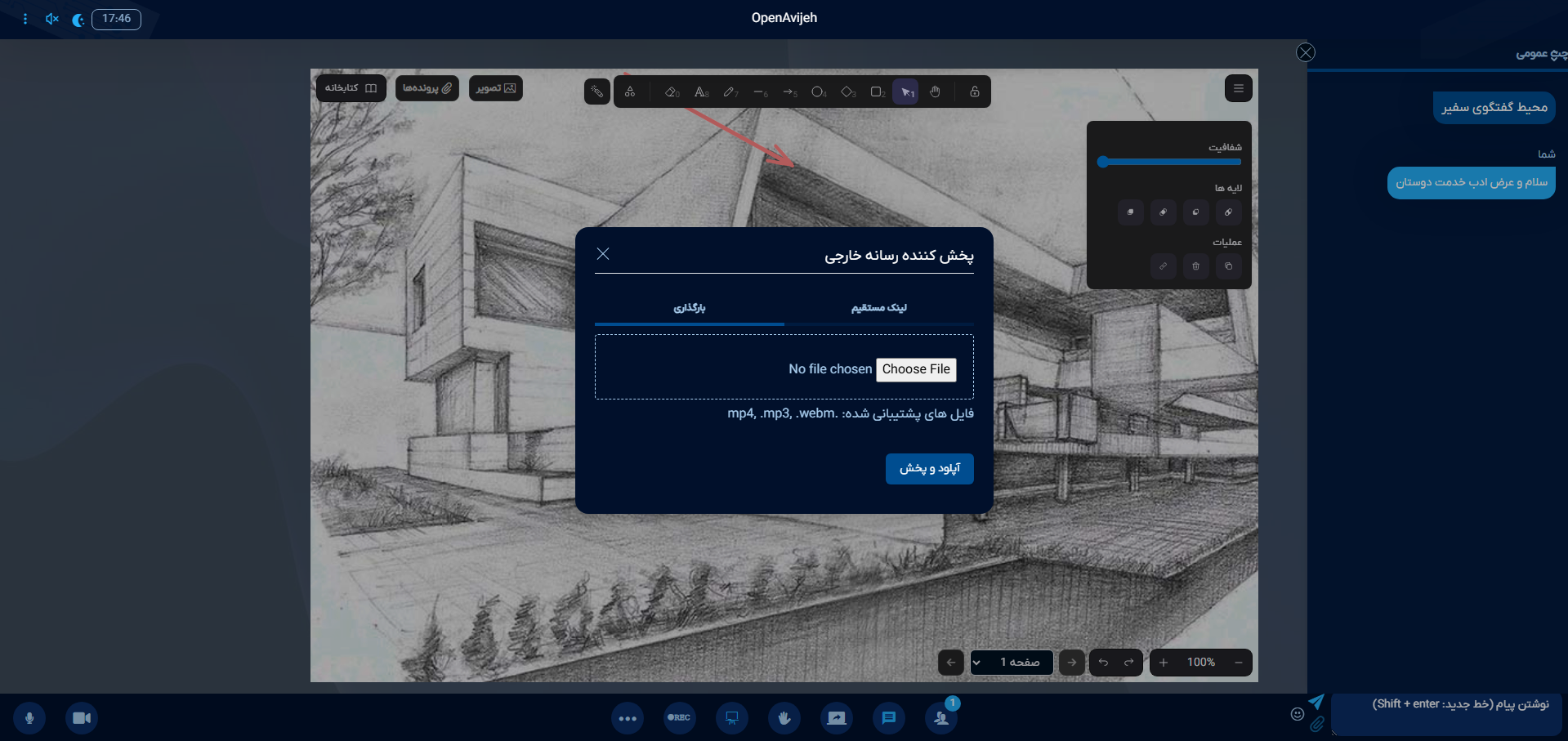Toggle the camera button
Screen dimensions: 1568x741
(82, 718)
